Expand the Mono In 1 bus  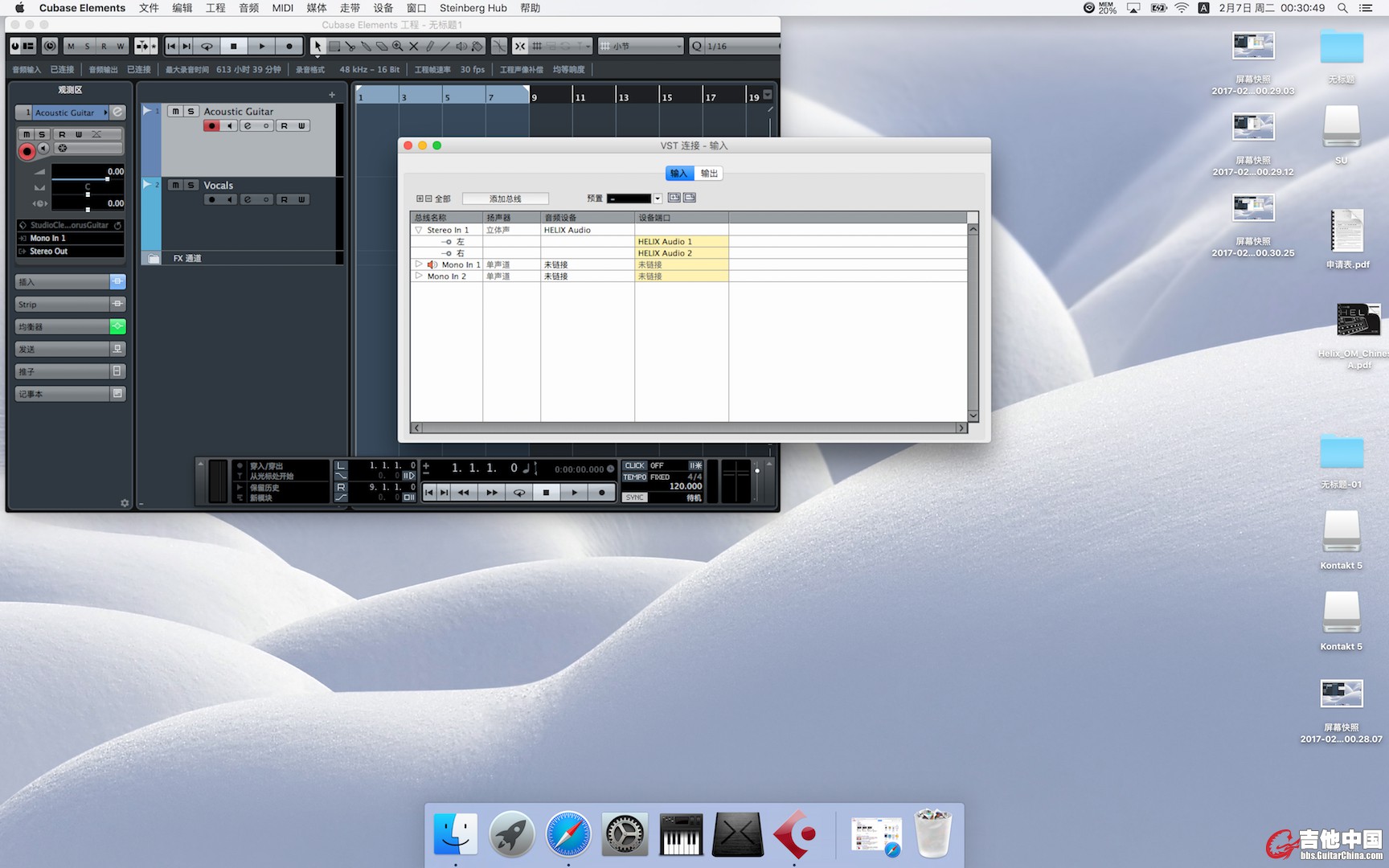point(419,264)
